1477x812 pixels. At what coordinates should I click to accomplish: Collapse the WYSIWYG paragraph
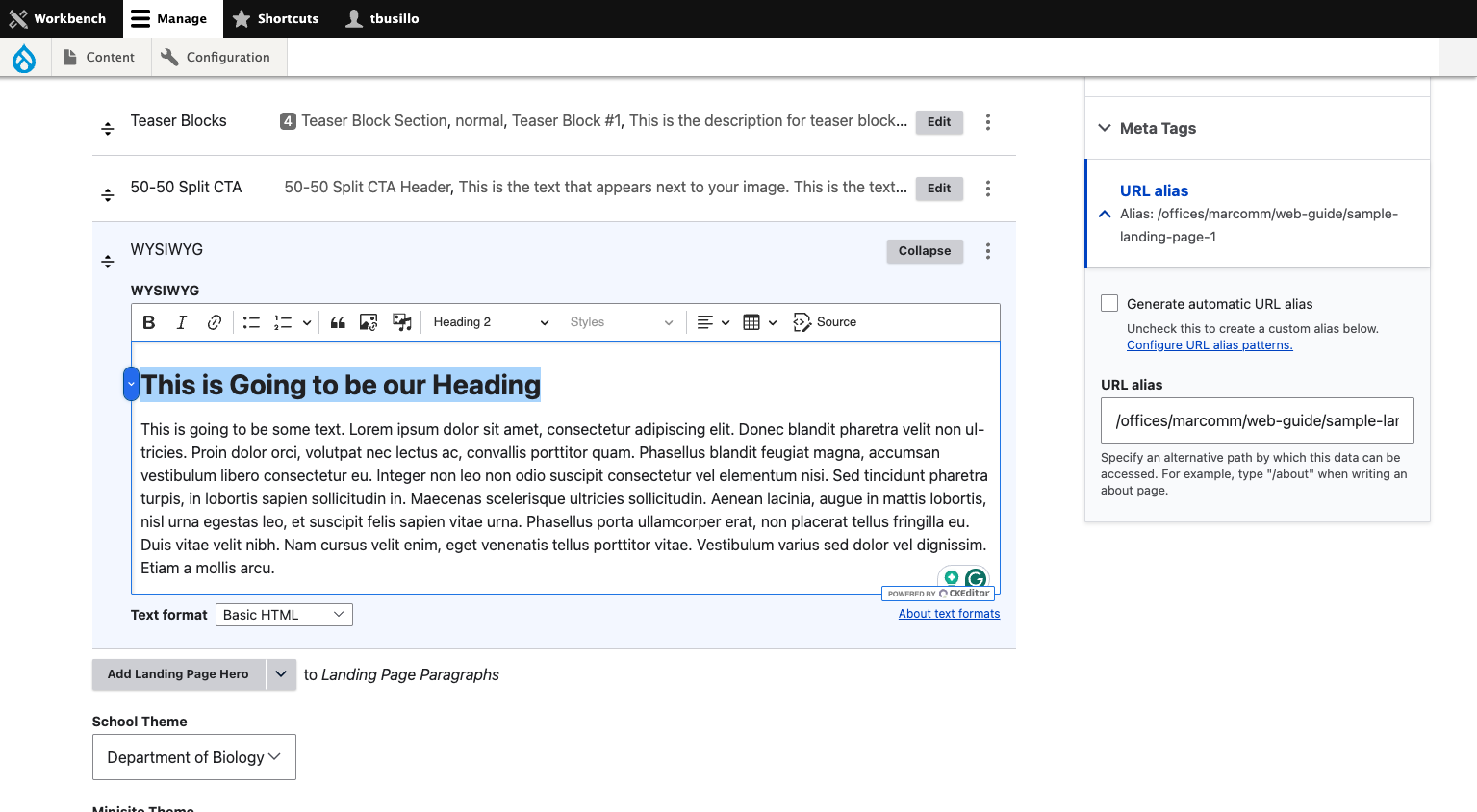coord(925,251)
